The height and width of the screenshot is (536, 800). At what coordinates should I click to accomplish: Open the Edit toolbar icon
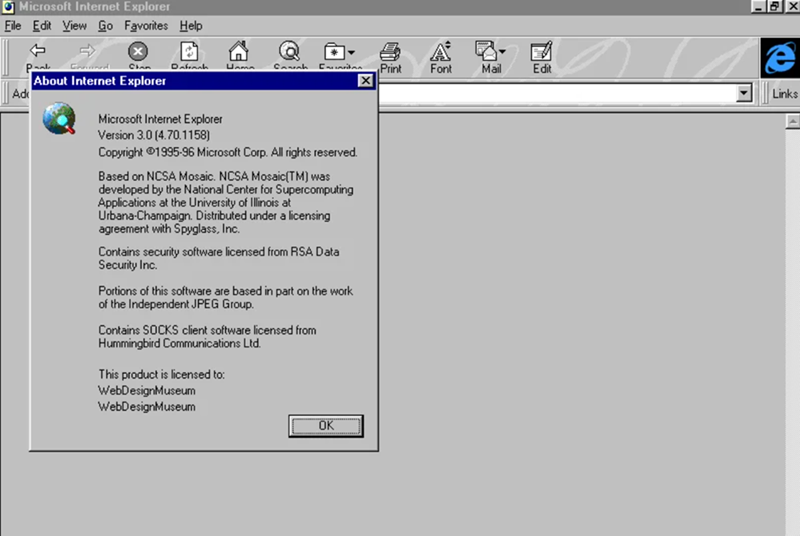point(541,51)
